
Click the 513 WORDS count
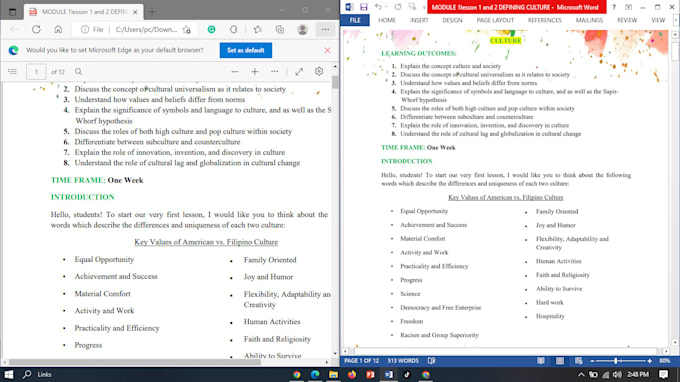(403, 361)
